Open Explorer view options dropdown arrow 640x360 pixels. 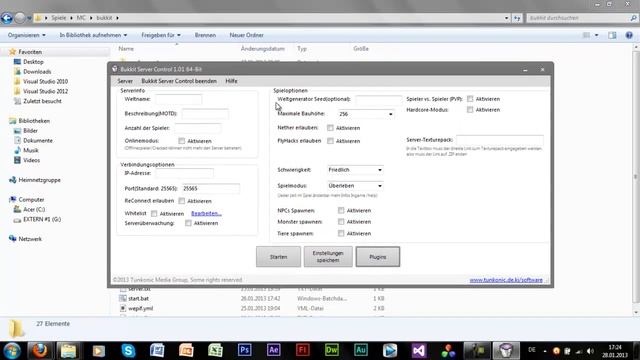(x=596, y=35)
